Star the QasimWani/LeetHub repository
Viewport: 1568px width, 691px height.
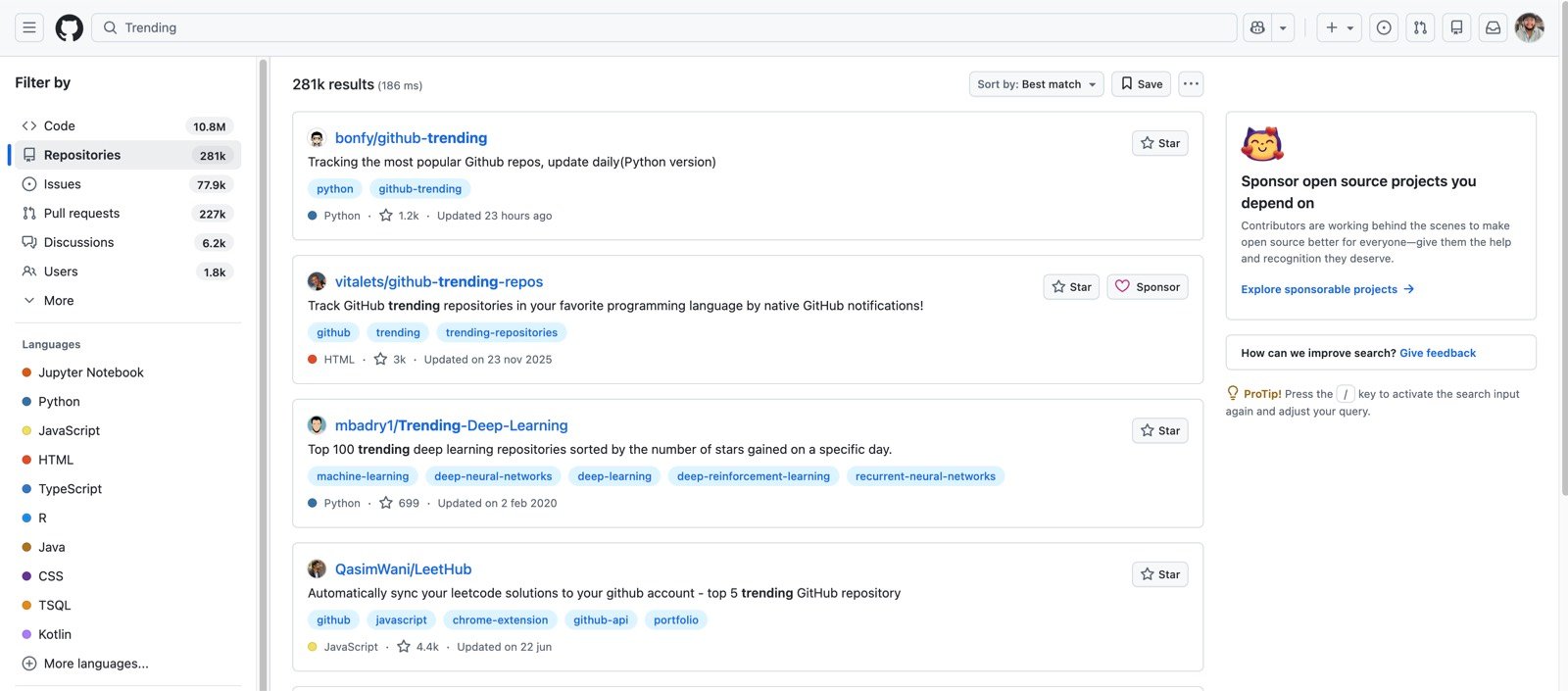tap(1159, 574)
